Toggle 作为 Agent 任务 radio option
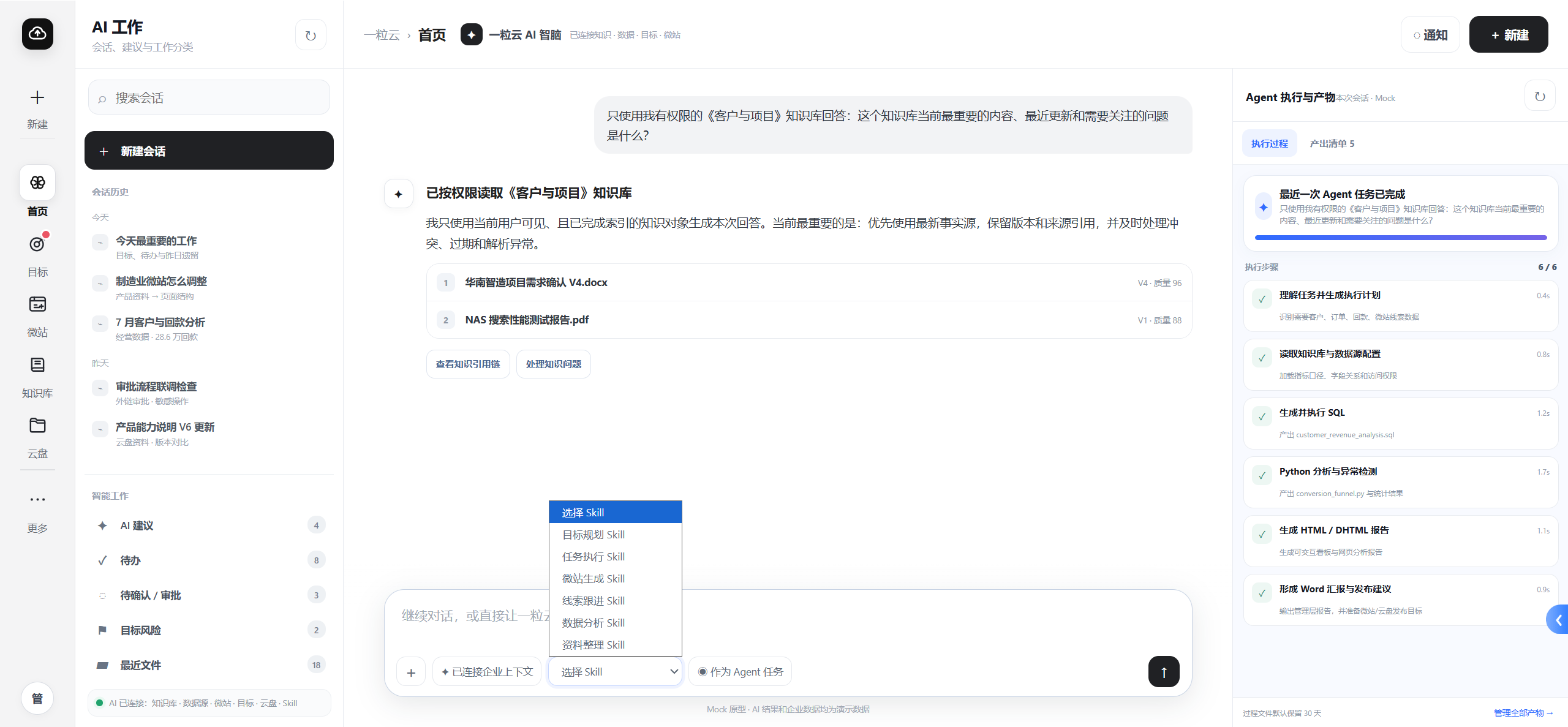This screenshot has height=727, width=1568. 741,672
